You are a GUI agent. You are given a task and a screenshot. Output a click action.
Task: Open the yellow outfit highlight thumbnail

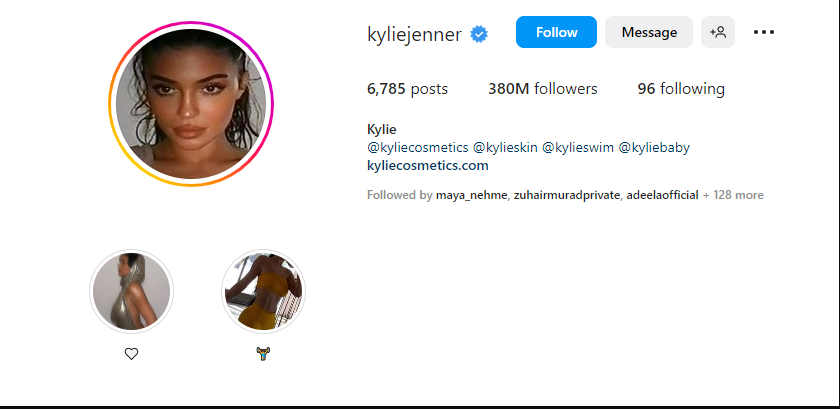coord(263,292)
